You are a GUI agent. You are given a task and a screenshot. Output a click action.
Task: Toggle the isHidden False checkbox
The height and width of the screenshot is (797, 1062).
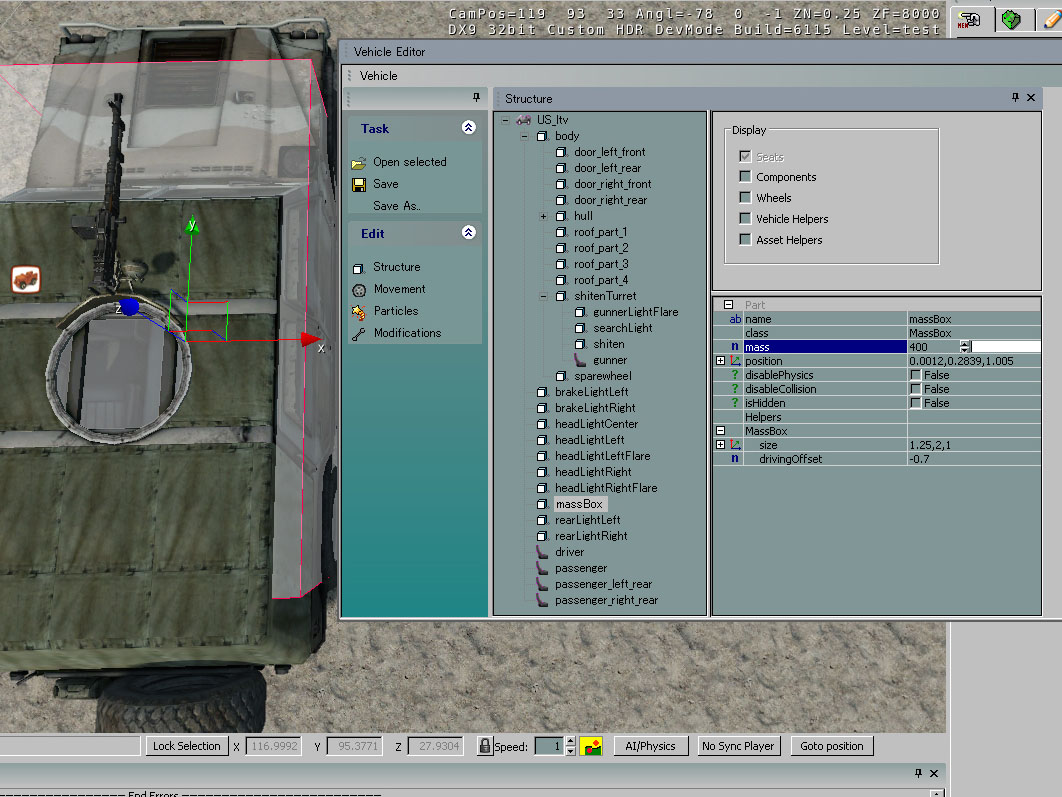[x=916, y=403]
